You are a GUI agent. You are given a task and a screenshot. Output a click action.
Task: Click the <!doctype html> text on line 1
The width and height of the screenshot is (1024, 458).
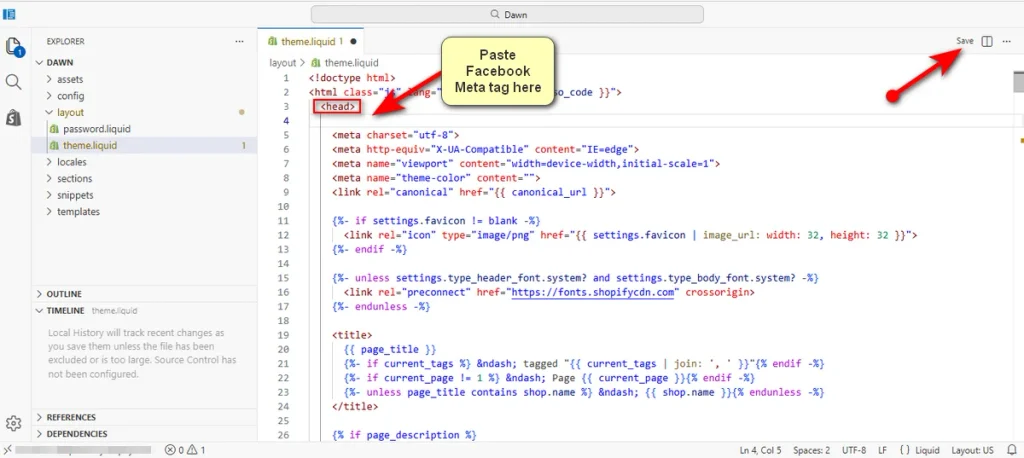(352, 78)
